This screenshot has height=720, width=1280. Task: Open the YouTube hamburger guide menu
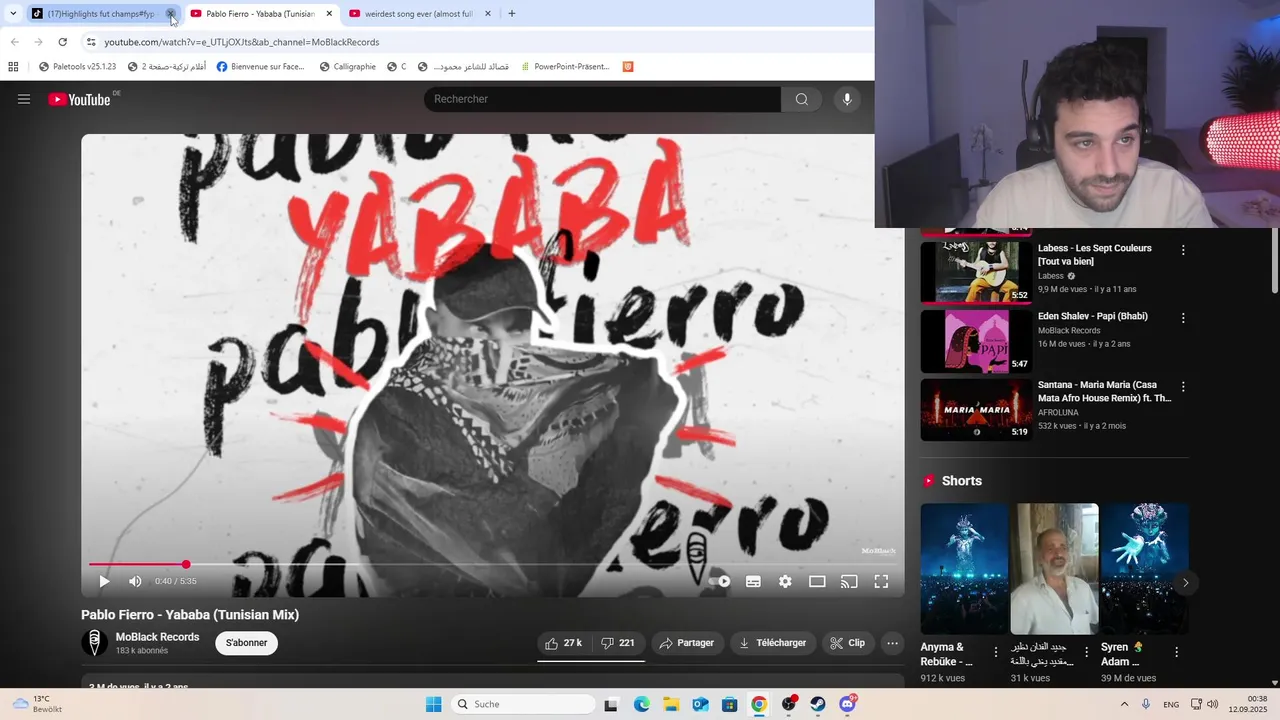click(x=24, y=99)
